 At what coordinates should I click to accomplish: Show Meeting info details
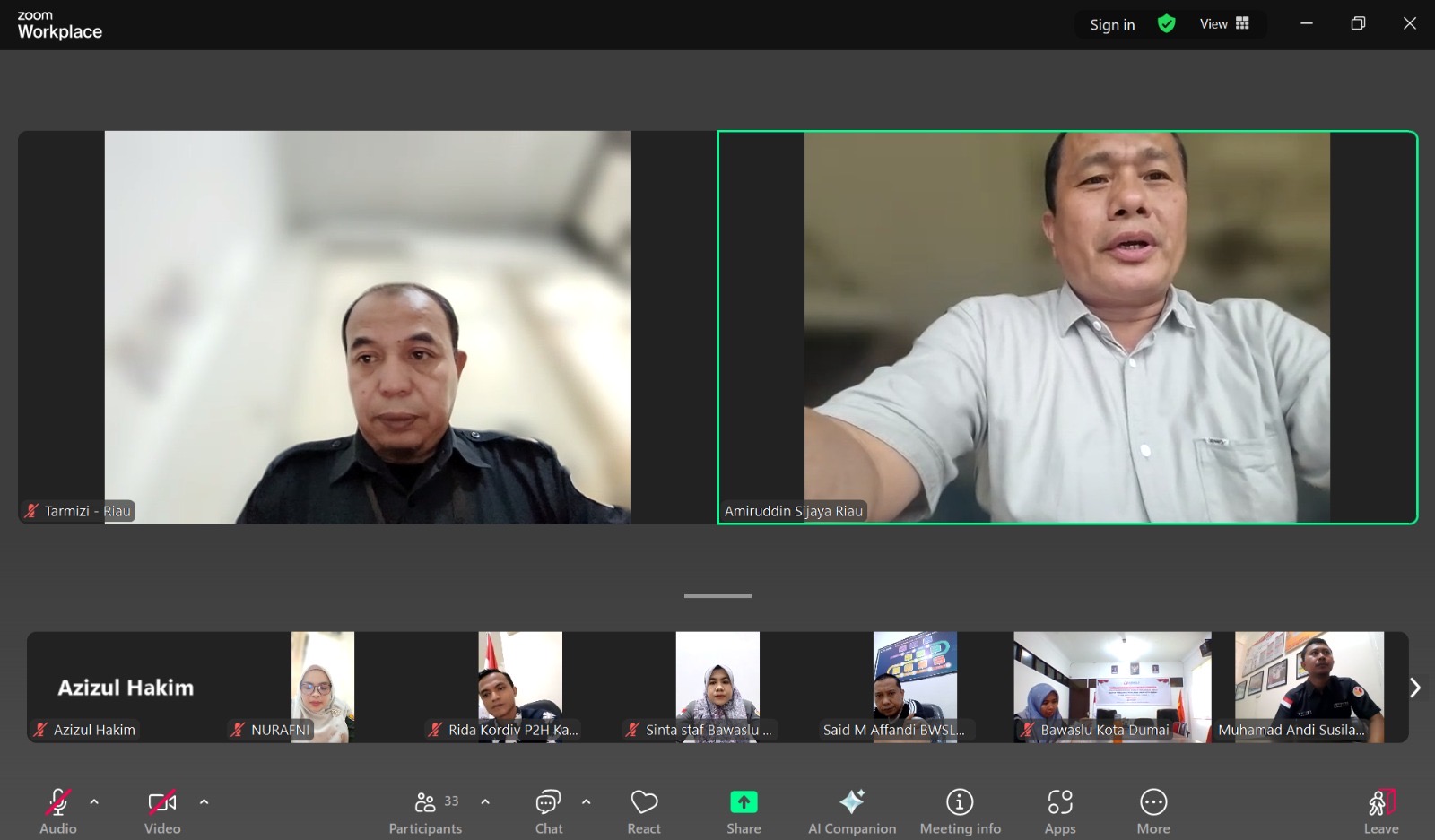coord(960,801)
